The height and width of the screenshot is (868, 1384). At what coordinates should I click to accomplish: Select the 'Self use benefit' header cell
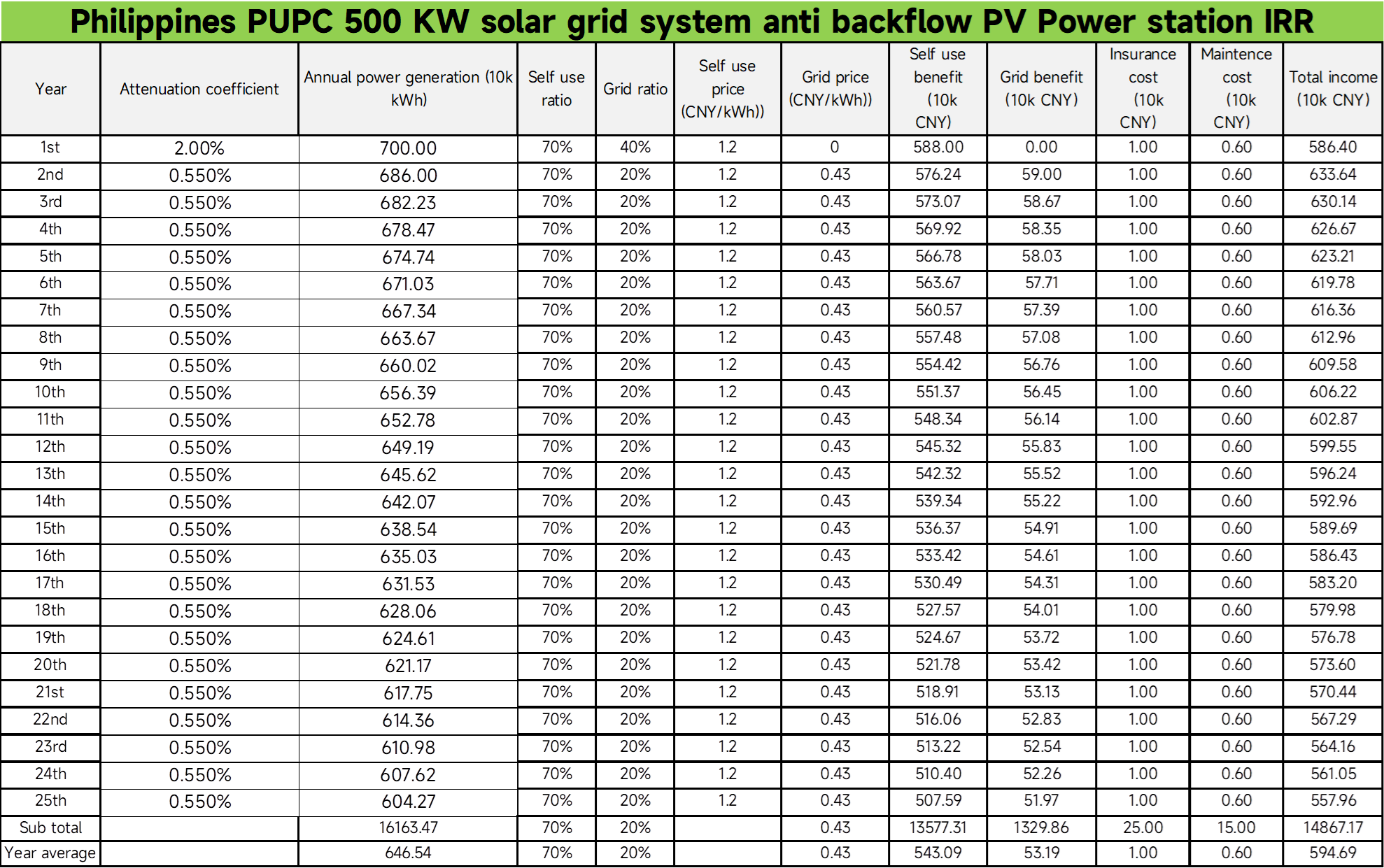tap(938, 88)
